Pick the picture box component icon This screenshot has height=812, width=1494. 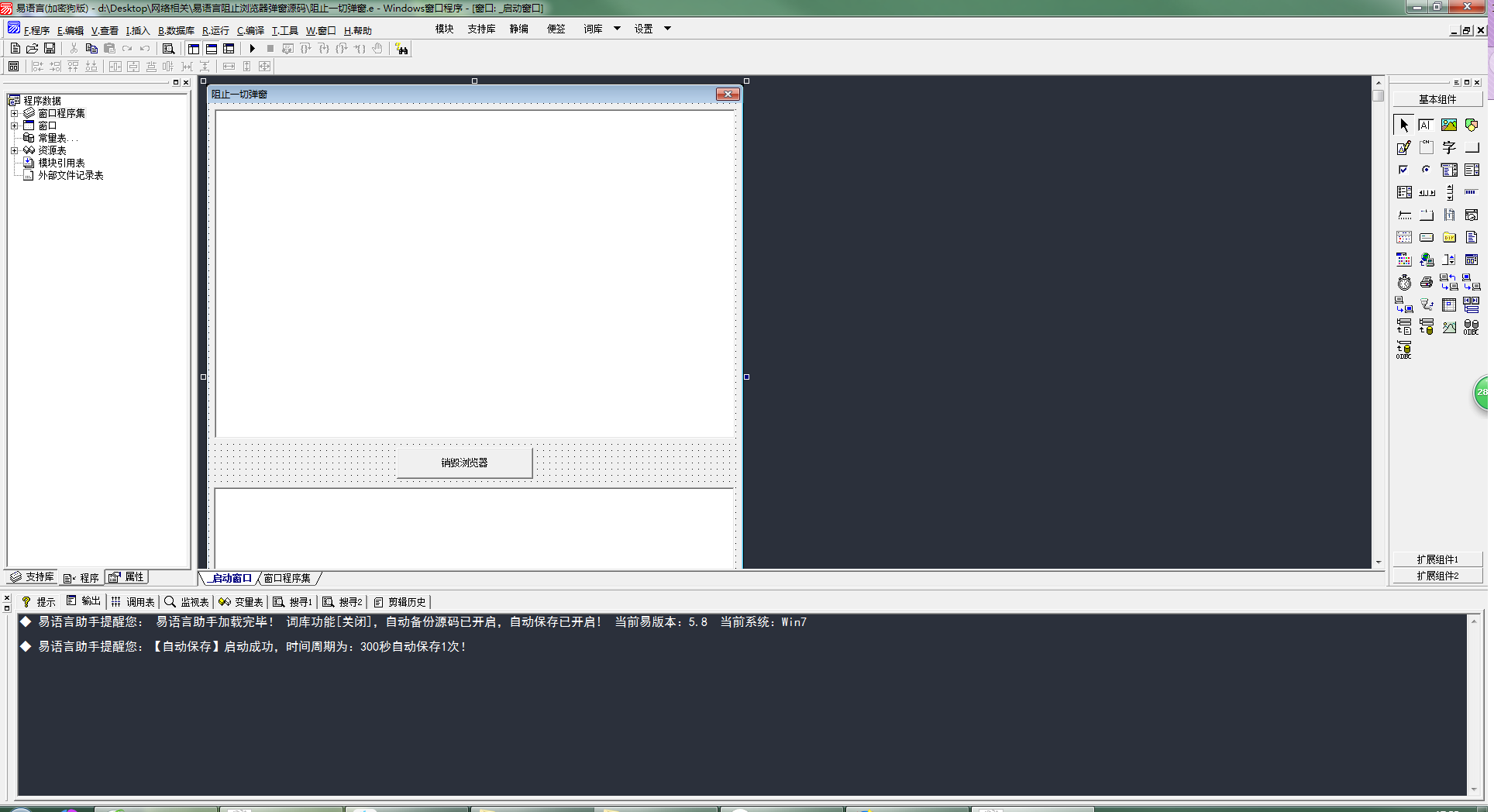click(1448, 125)
